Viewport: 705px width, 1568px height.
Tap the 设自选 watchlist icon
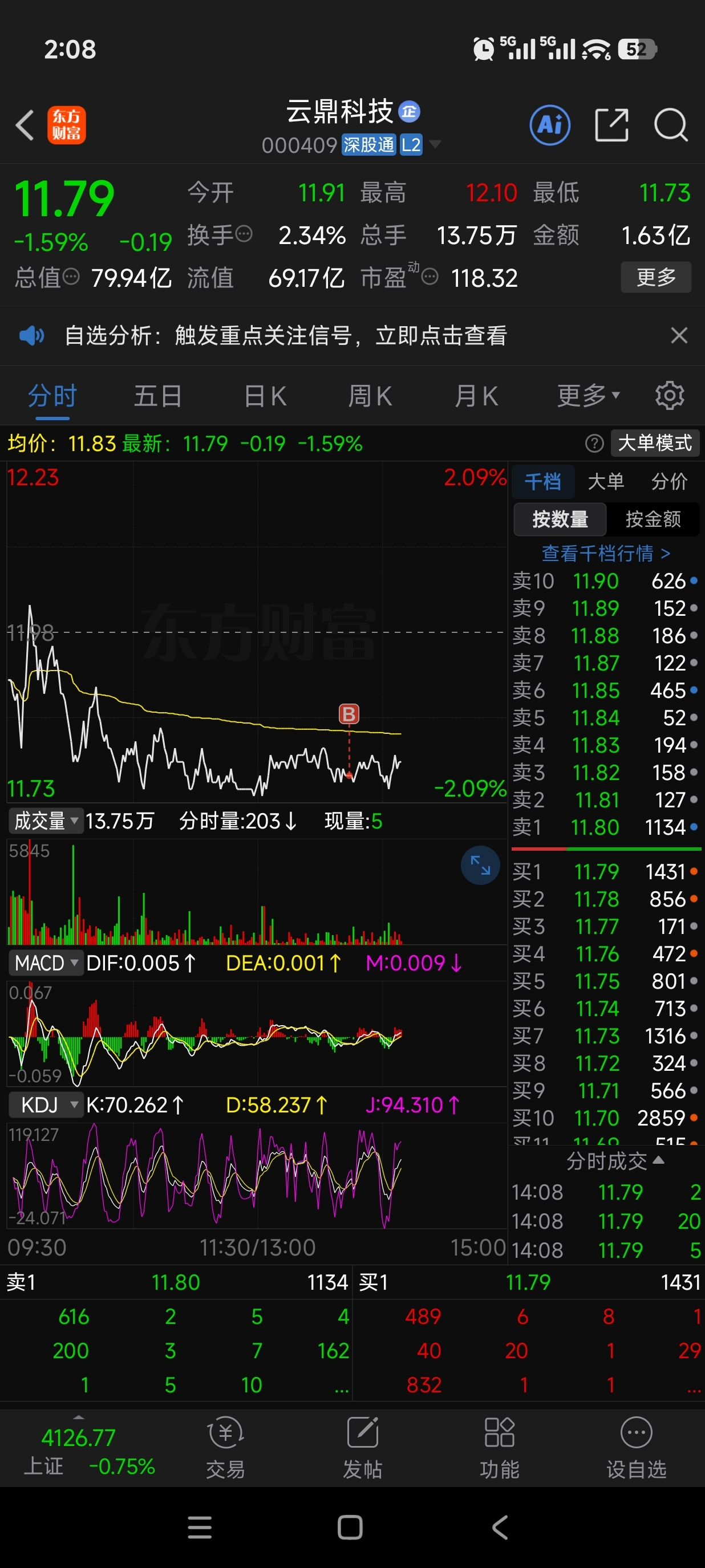pos(636,1449)
